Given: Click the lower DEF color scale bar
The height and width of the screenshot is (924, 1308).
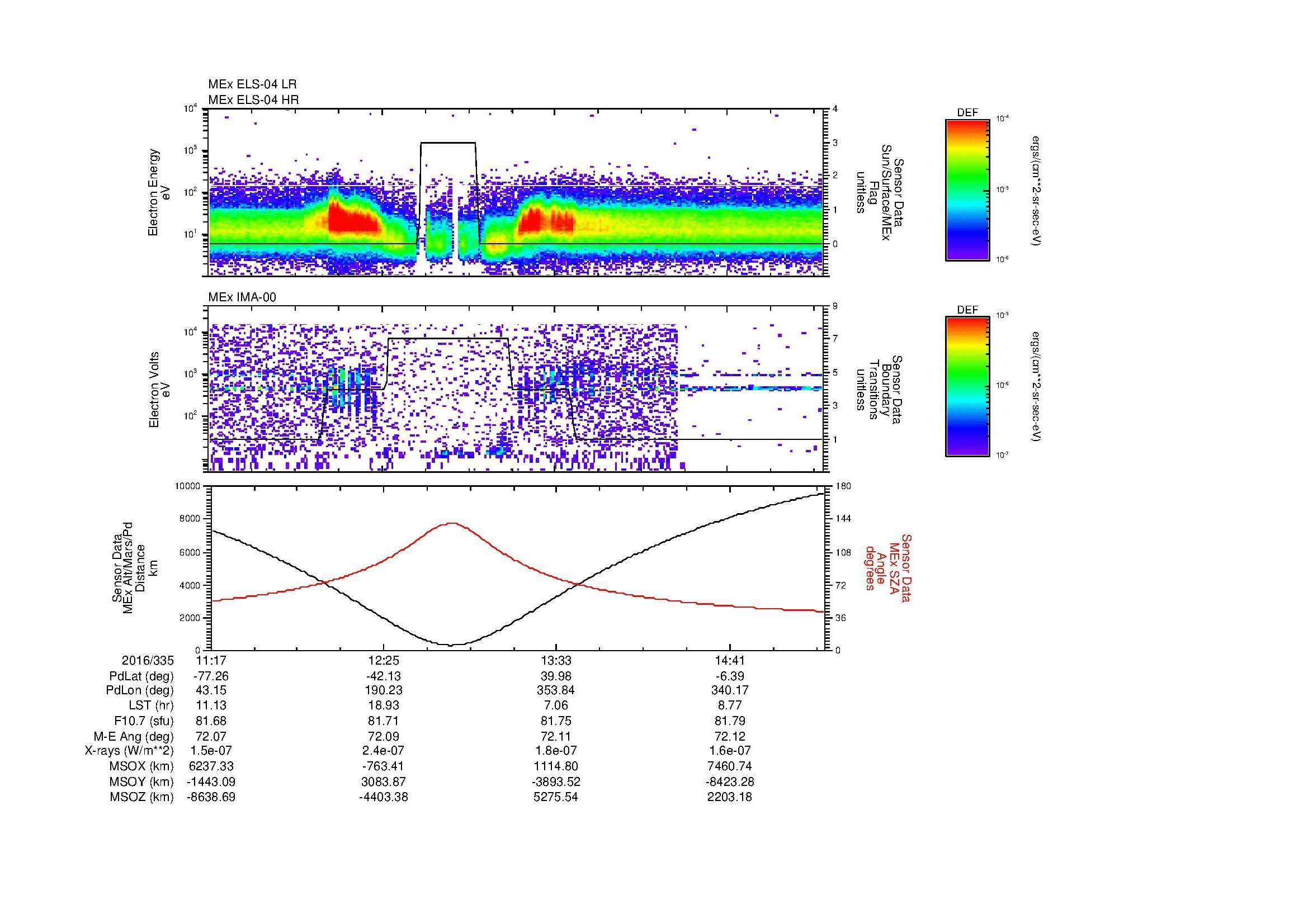Looking at the screenshot, I should (x=967, y=387).
